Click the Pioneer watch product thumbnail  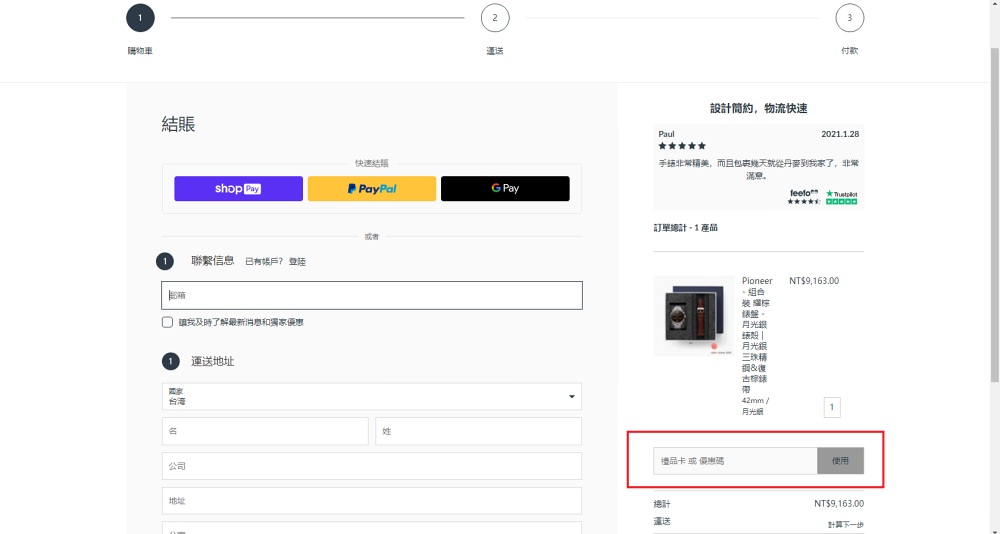(x=693, y=316)
